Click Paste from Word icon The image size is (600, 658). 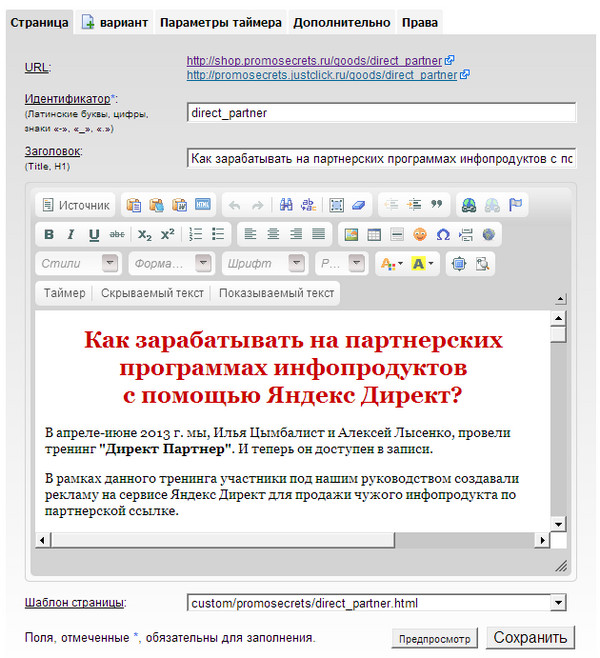pos(180,205)
